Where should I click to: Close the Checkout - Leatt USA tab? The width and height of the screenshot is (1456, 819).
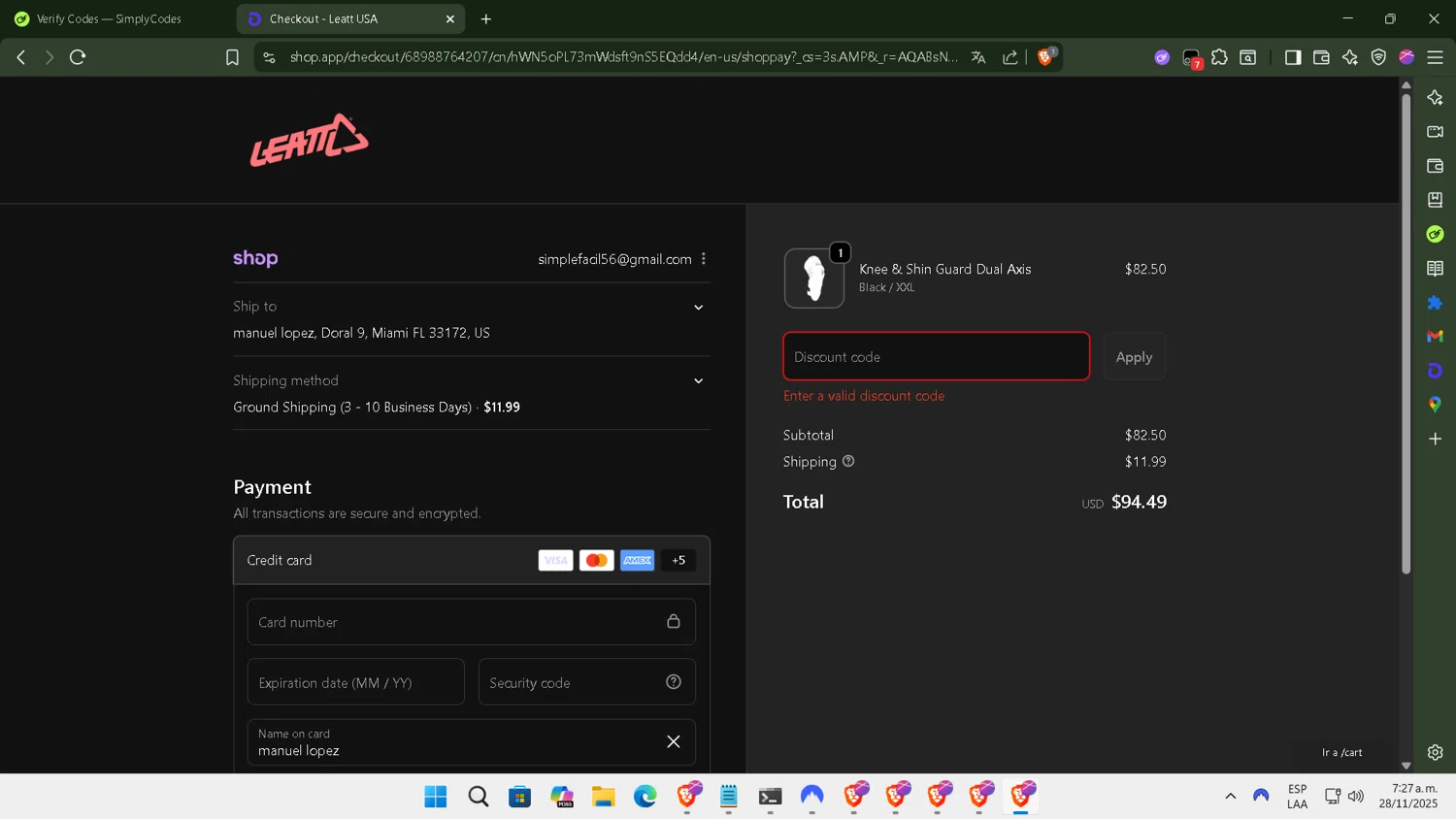click(450, 18)
